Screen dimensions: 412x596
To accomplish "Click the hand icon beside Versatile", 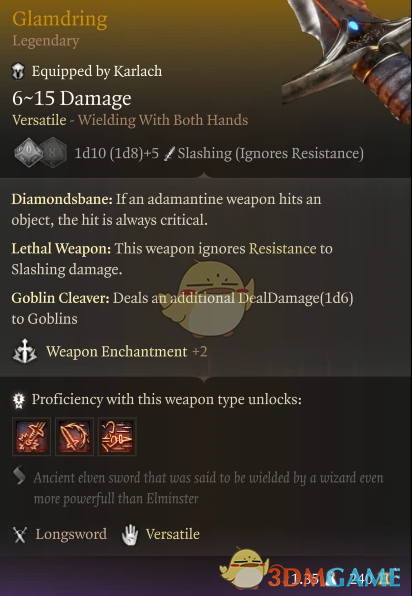I will pyautogui.click(x=130, y=534).
